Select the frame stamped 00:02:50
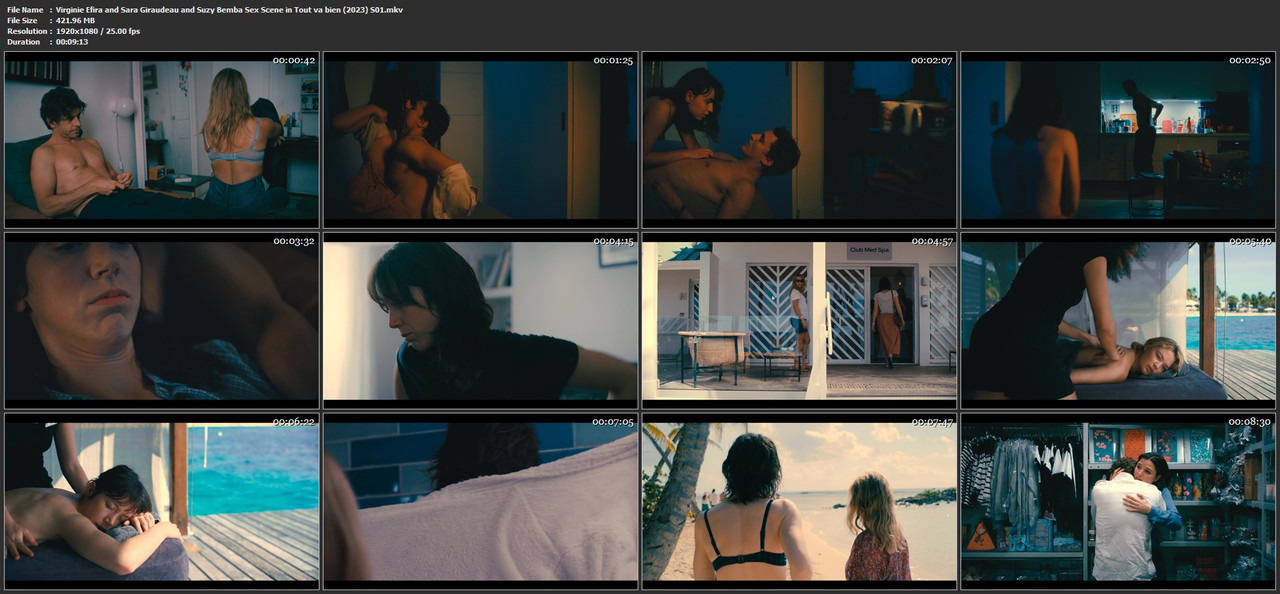1280x594 pixels. 1118,140
